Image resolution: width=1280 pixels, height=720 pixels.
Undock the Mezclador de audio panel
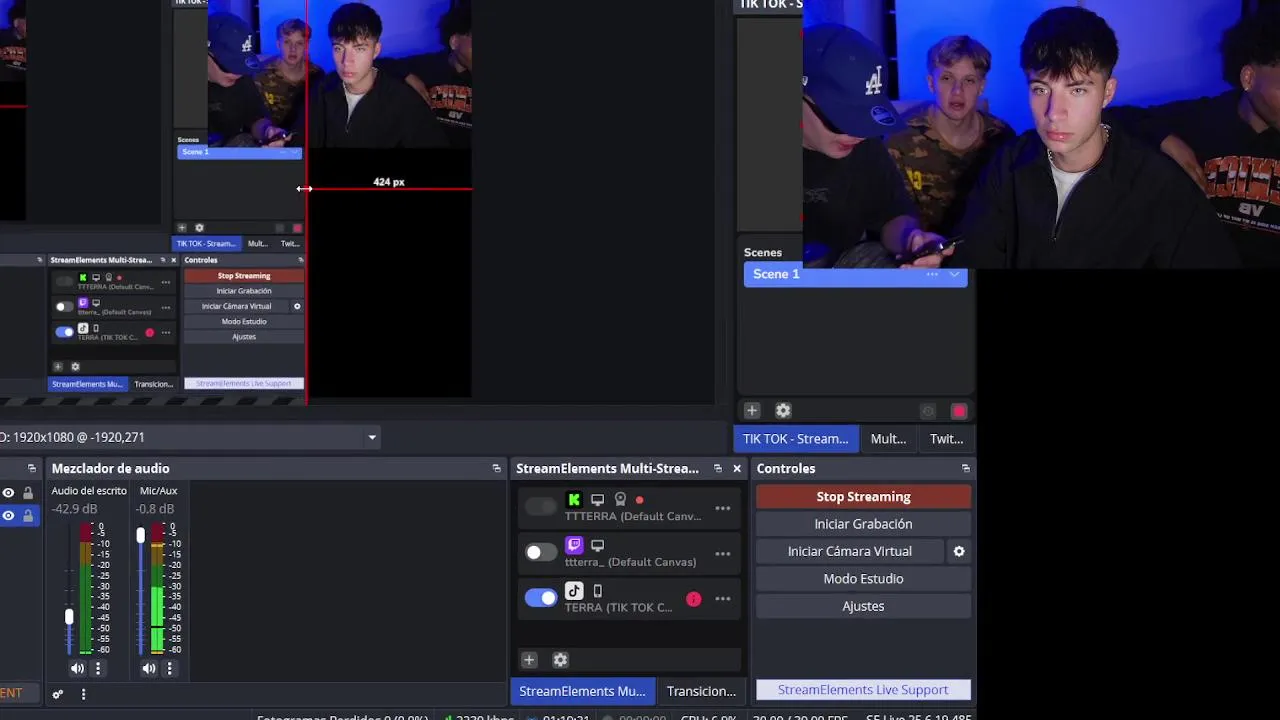click(x=496, y=468)
